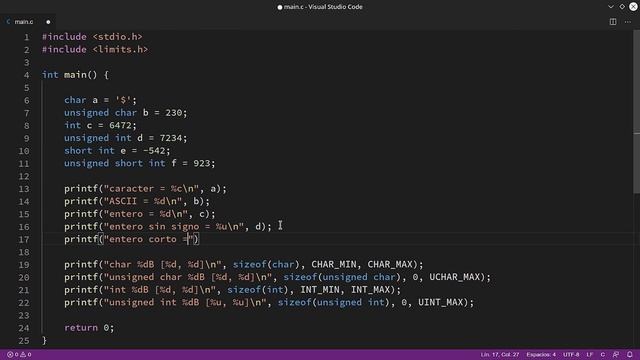Screen dimensions: 640x360
Task: Click 'sizeof(unsigned int)' on line 22
Action: click(334, 302)
